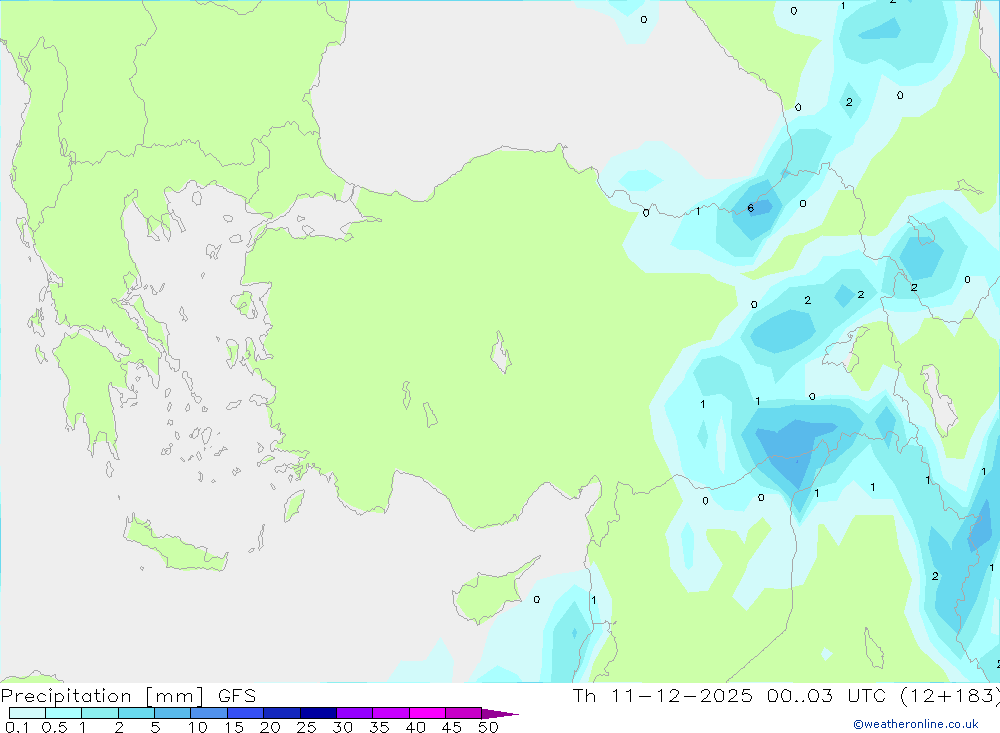Click the 'Th 11-12-2025' date text

pyautogui.click(x=663, y=696)
